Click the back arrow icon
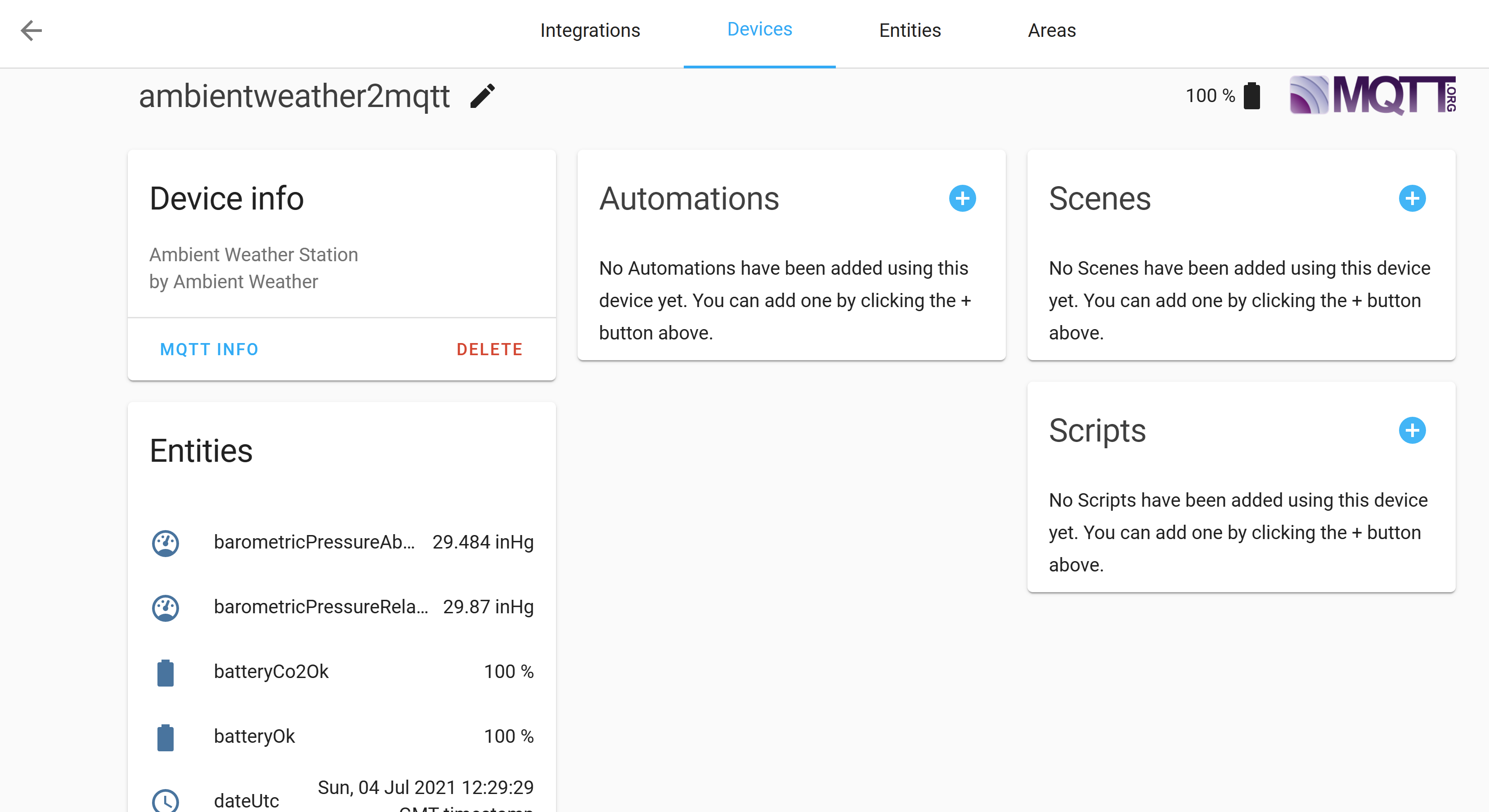The image size is (1489, 812). pos(31,30)
